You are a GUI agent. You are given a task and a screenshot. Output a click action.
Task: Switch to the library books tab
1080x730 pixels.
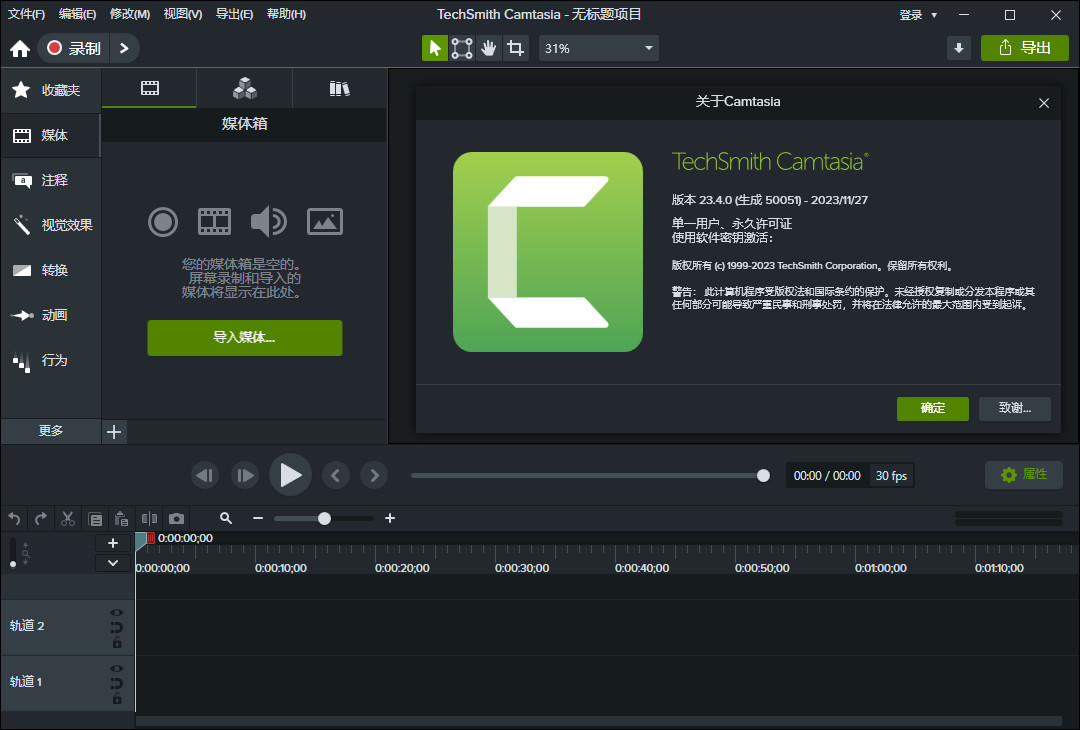pyautogui.click(x=340, y=88)
